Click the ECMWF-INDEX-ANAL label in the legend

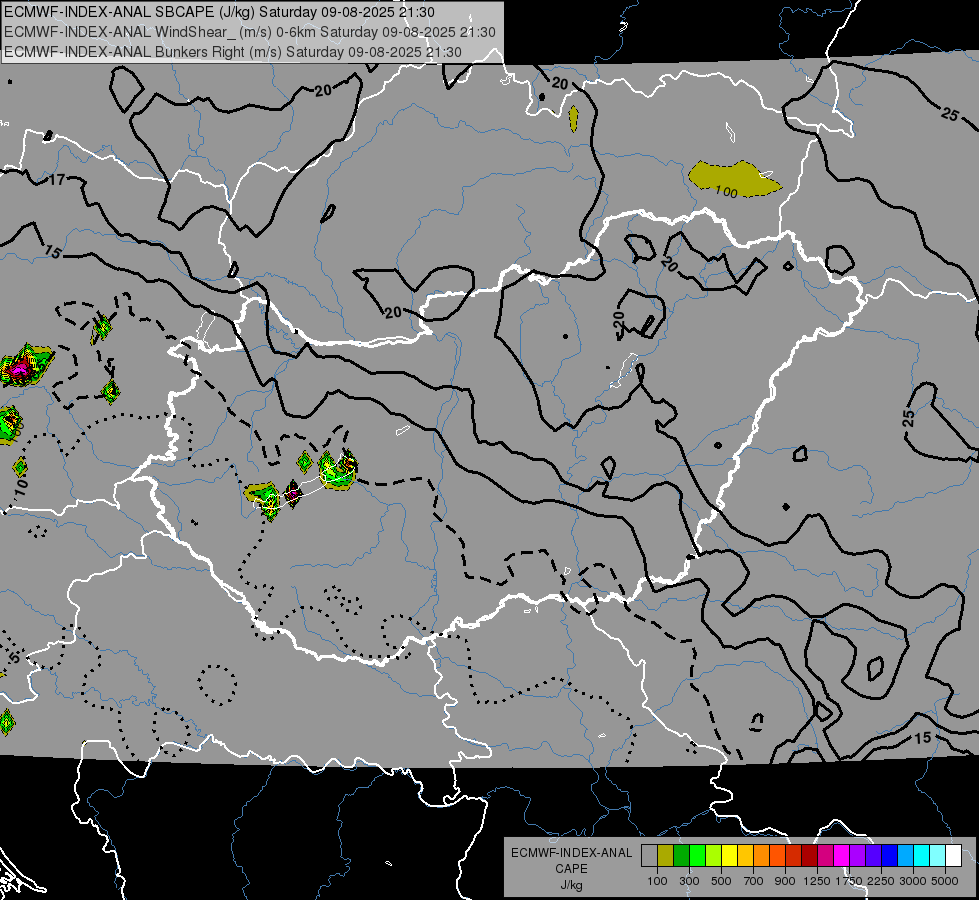coord(571,853)
